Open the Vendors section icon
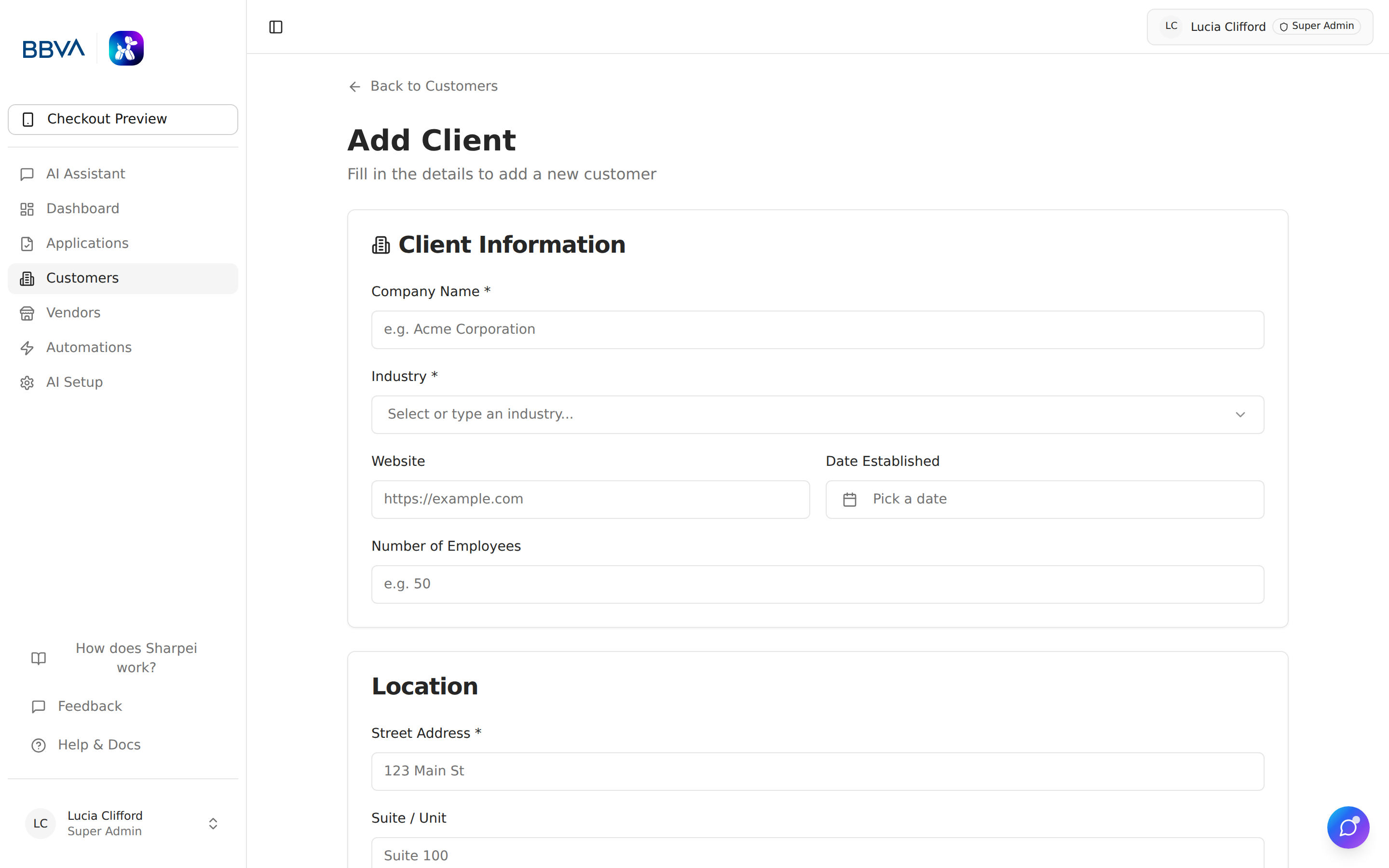 pos(27,313)
